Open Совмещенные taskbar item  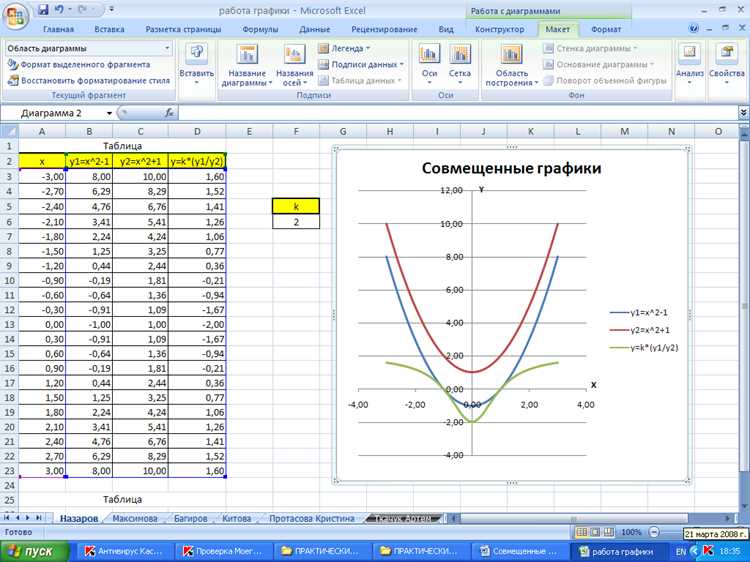[519, 551]
